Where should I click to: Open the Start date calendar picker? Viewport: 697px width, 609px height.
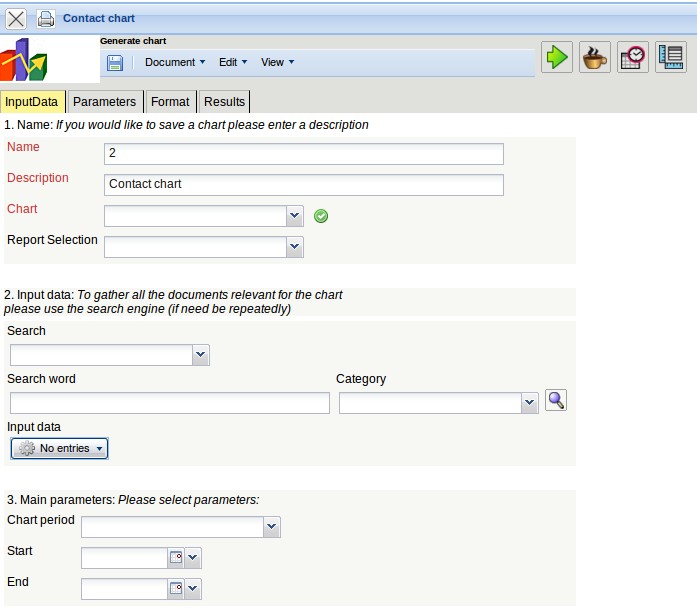point(176,558)
